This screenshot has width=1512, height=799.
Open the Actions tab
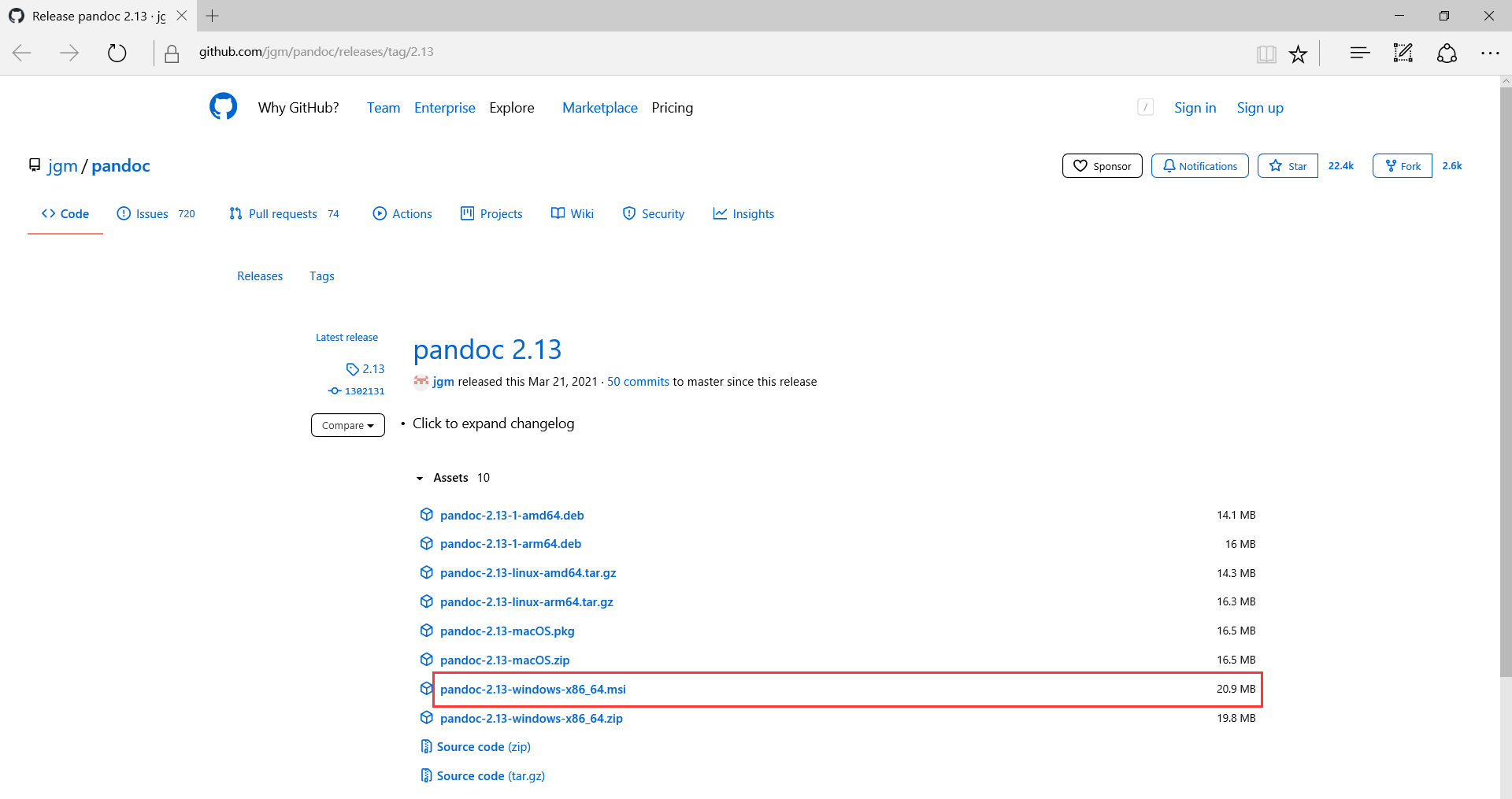pyautogui.click(x=402, y=214)
